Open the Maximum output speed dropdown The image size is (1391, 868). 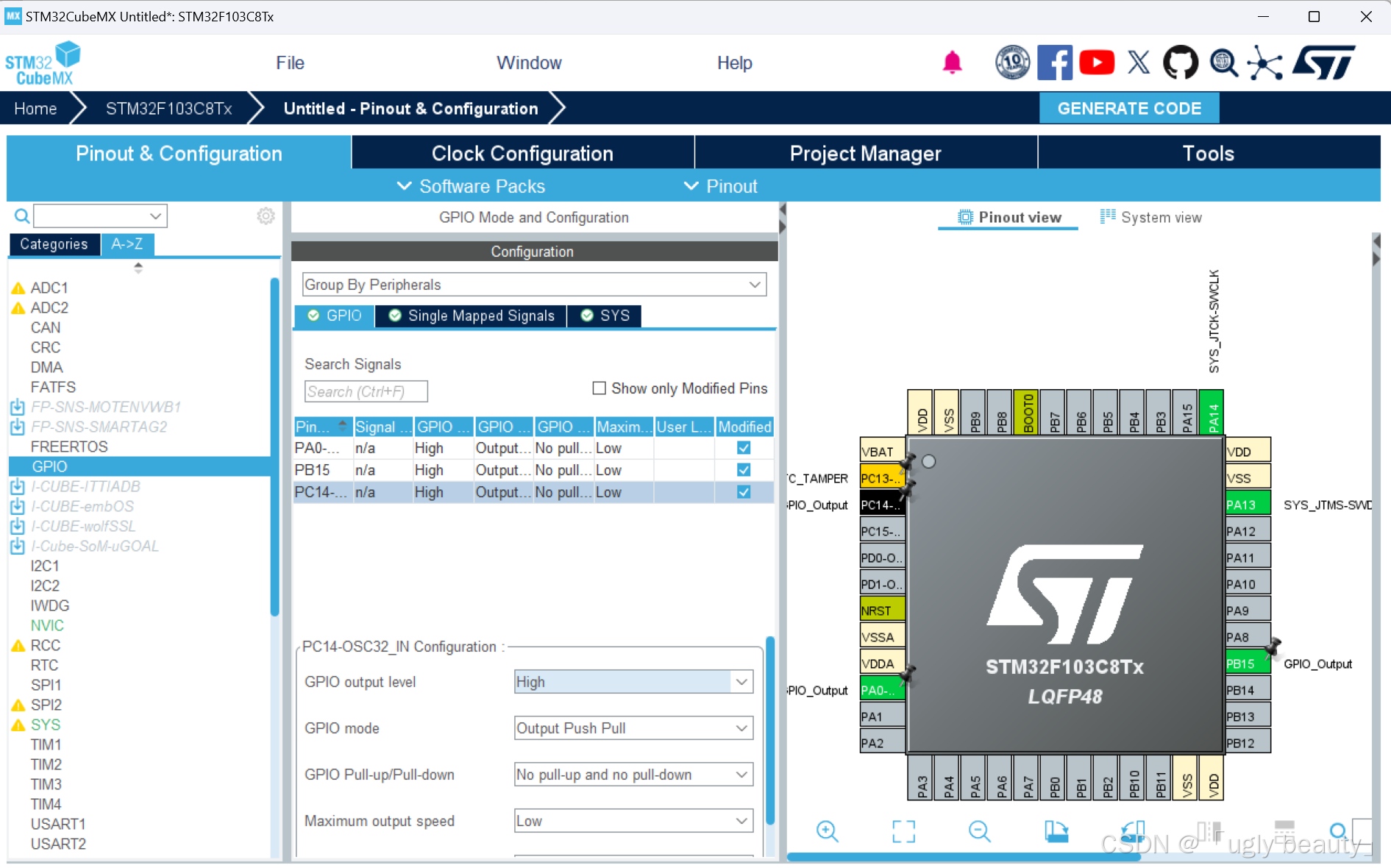[x=633, y=821]
